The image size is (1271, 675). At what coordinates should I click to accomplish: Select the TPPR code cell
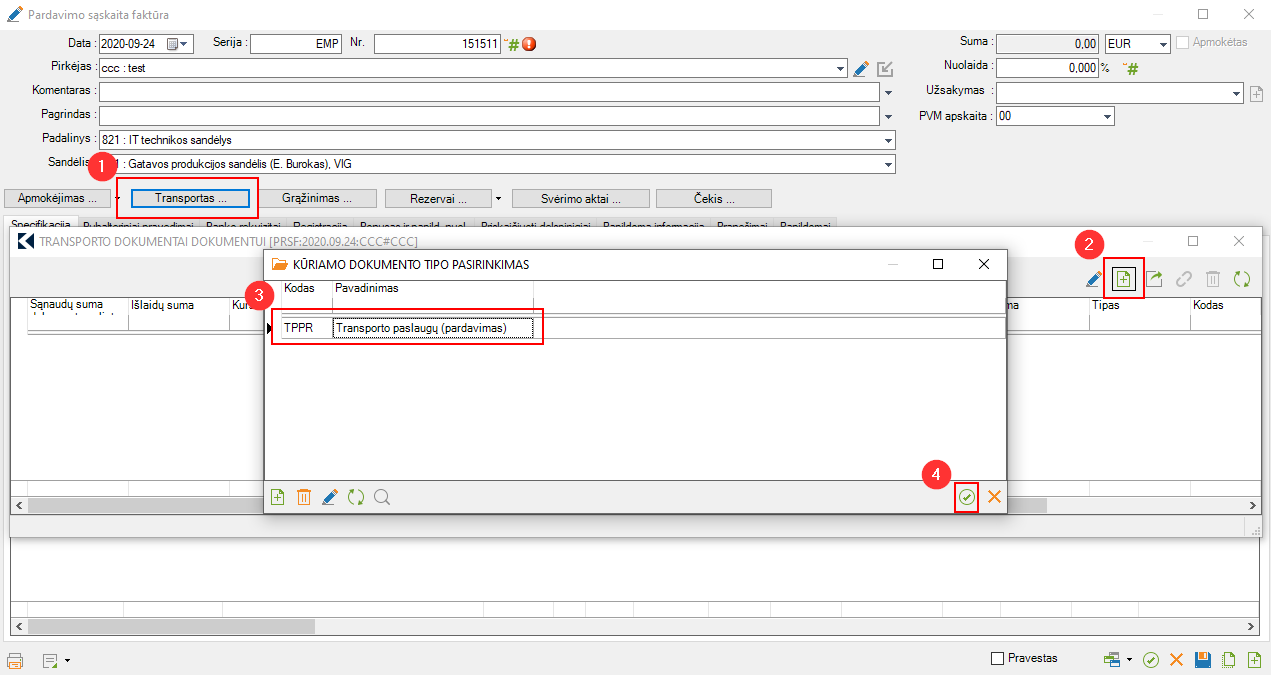click(x=306, y=328)
